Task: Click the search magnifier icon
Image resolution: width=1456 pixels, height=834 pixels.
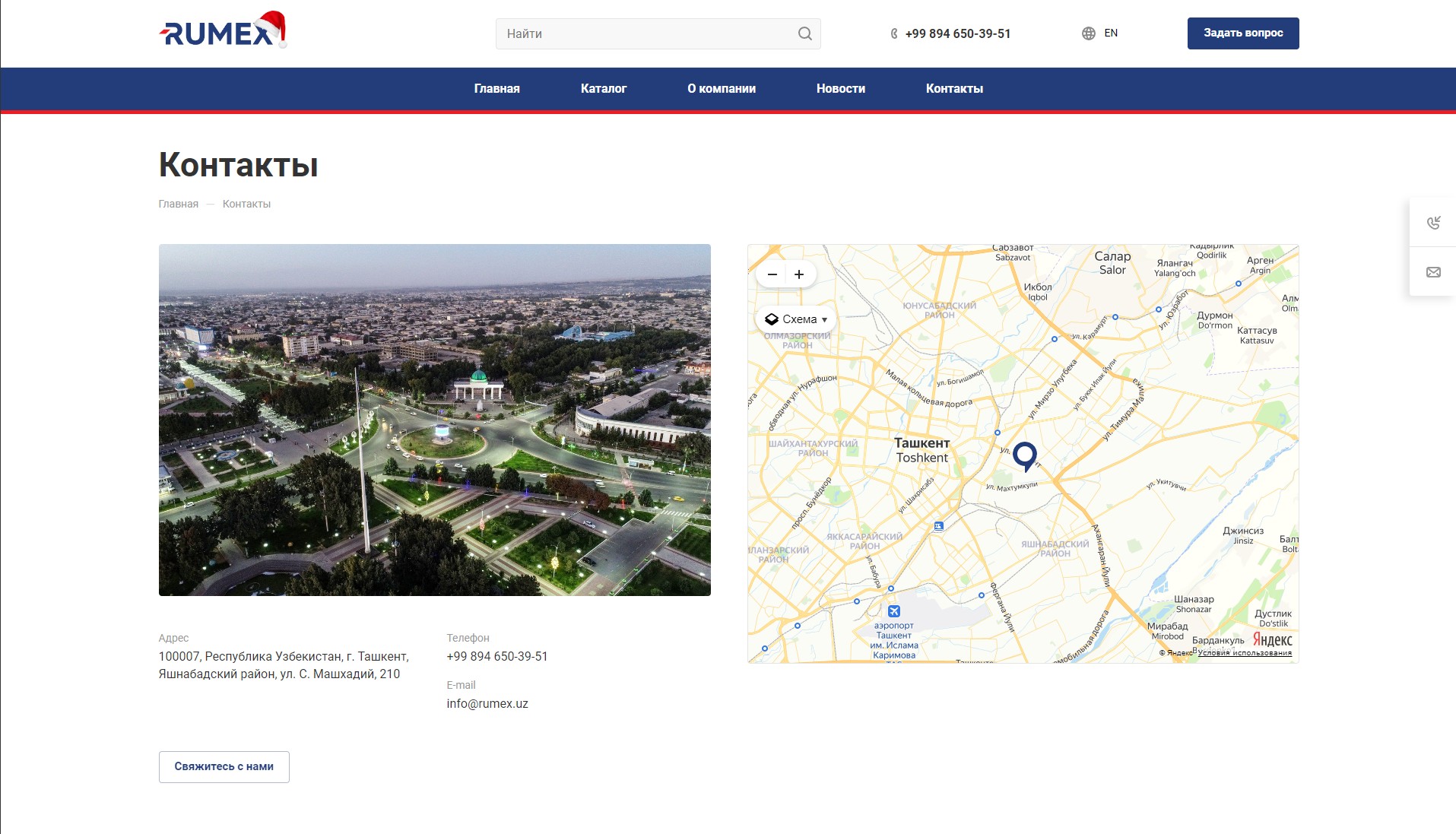Action: 804,33
